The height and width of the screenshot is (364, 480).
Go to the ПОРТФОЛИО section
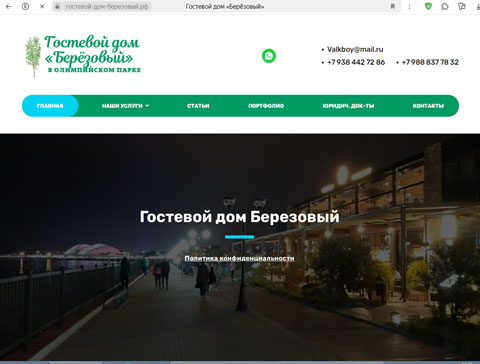[266, 106]
